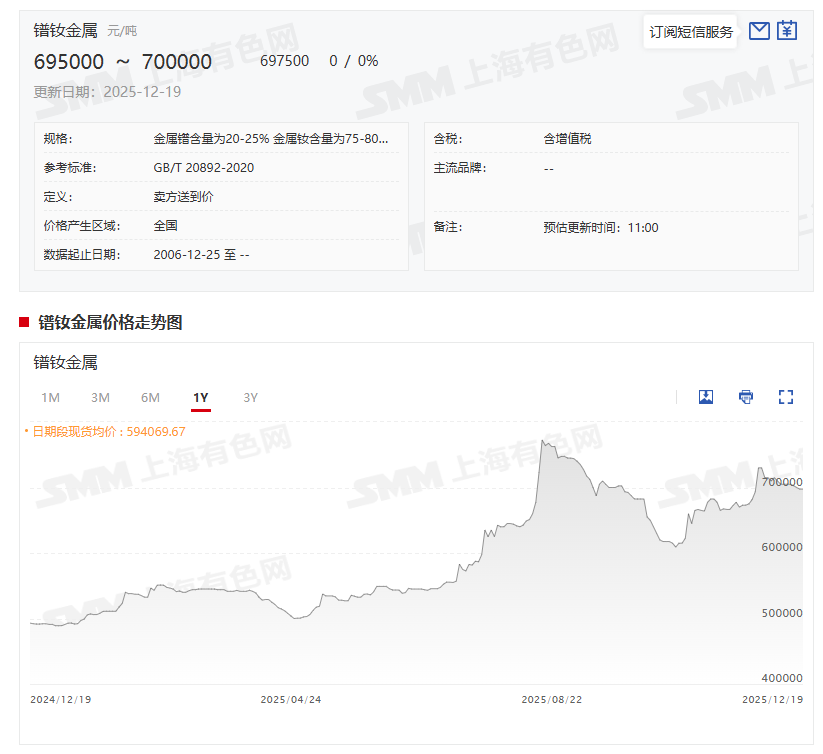The height and width of the screenshot is (754, 823).
Task: Click the 订阅短信服务 button
Action: [691, 32]
